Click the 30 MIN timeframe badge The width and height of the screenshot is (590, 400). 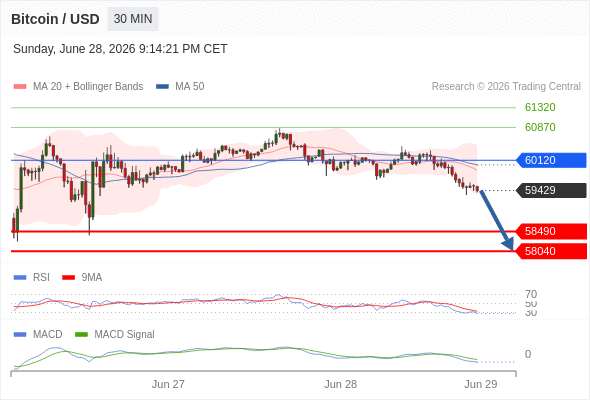point(133,19)
